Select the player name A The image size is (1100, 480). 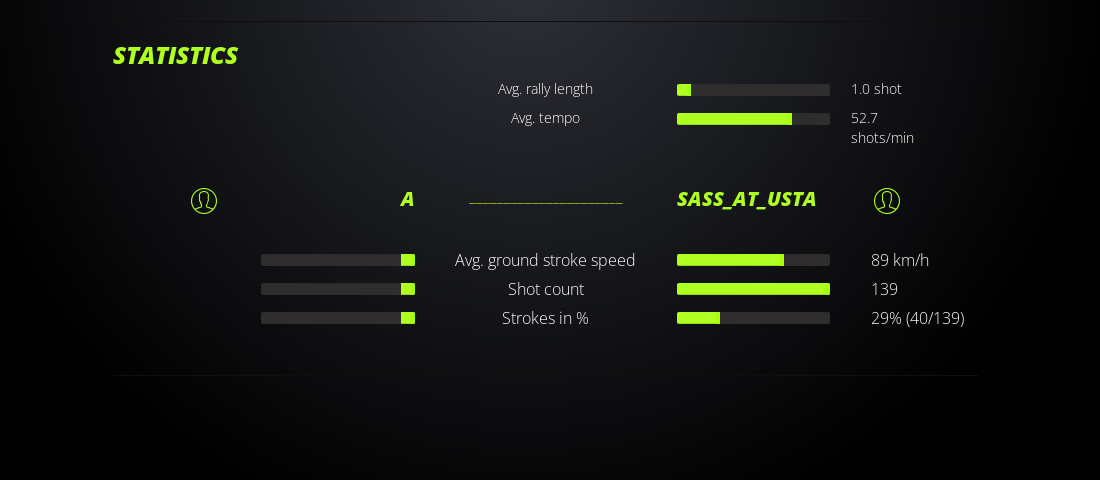[407, 199]
